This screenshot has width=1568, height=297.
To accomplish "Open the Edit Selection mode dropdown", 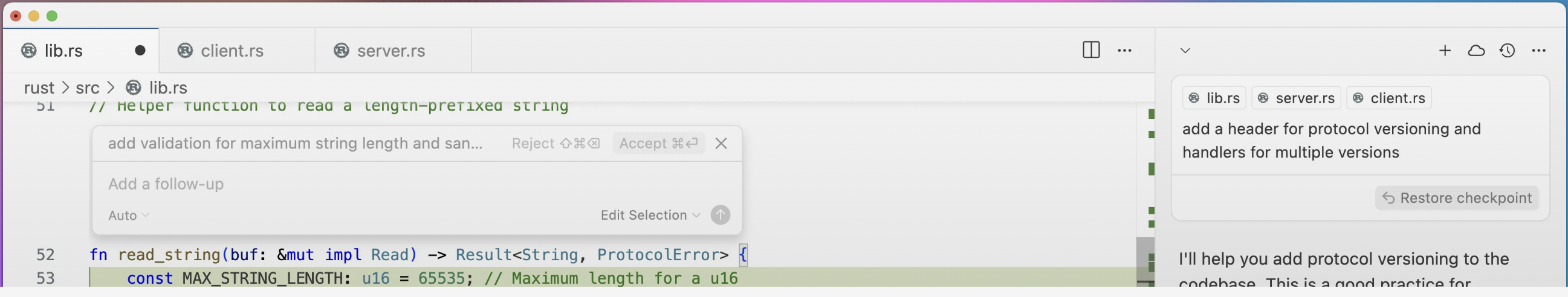I will point(649,215).
